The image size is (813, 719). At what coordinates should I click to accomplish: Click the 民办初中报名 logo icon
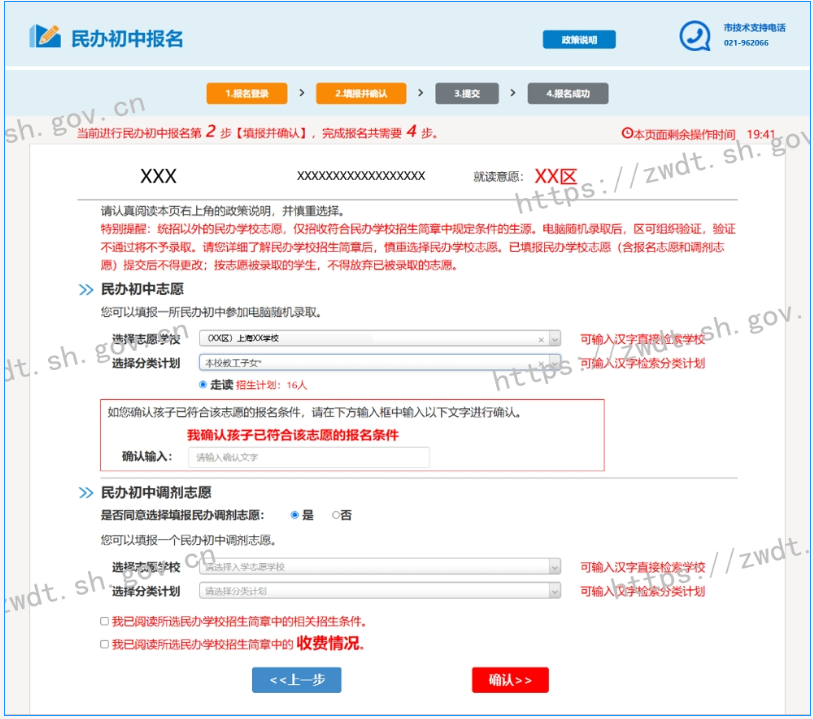[x=45, y=36]
